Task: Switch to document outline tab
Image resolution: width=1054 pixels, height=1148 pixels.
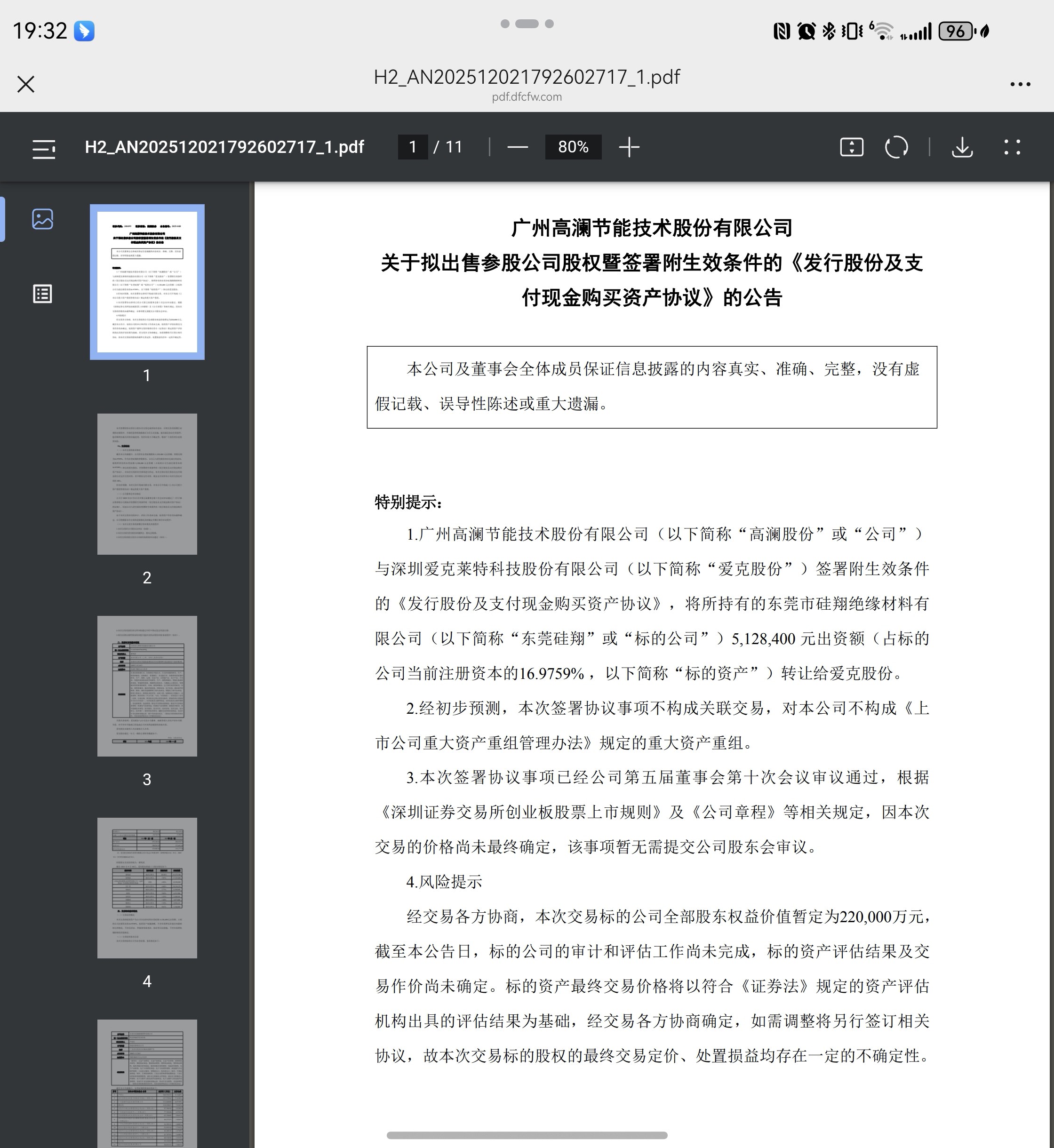Action: pos(43,294)
